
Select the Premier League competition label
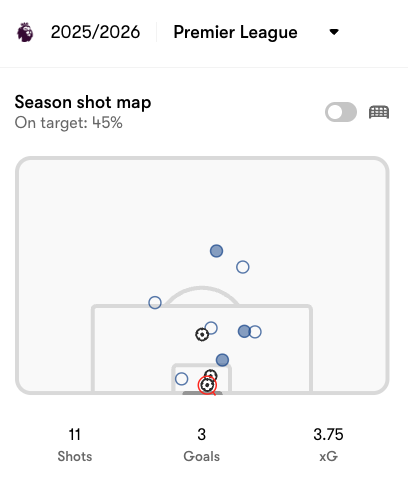pos(235,32)
